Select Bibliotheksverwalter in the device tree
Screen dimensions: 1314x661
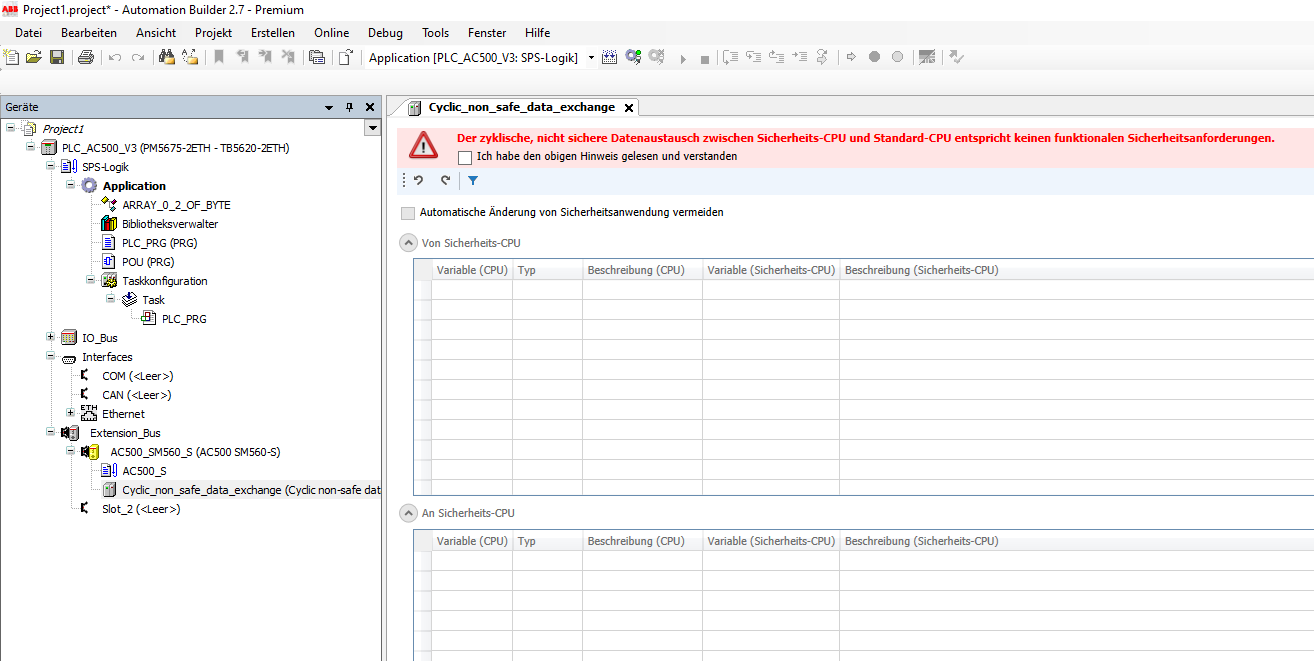pyautogui.click(x=170, y=224)
